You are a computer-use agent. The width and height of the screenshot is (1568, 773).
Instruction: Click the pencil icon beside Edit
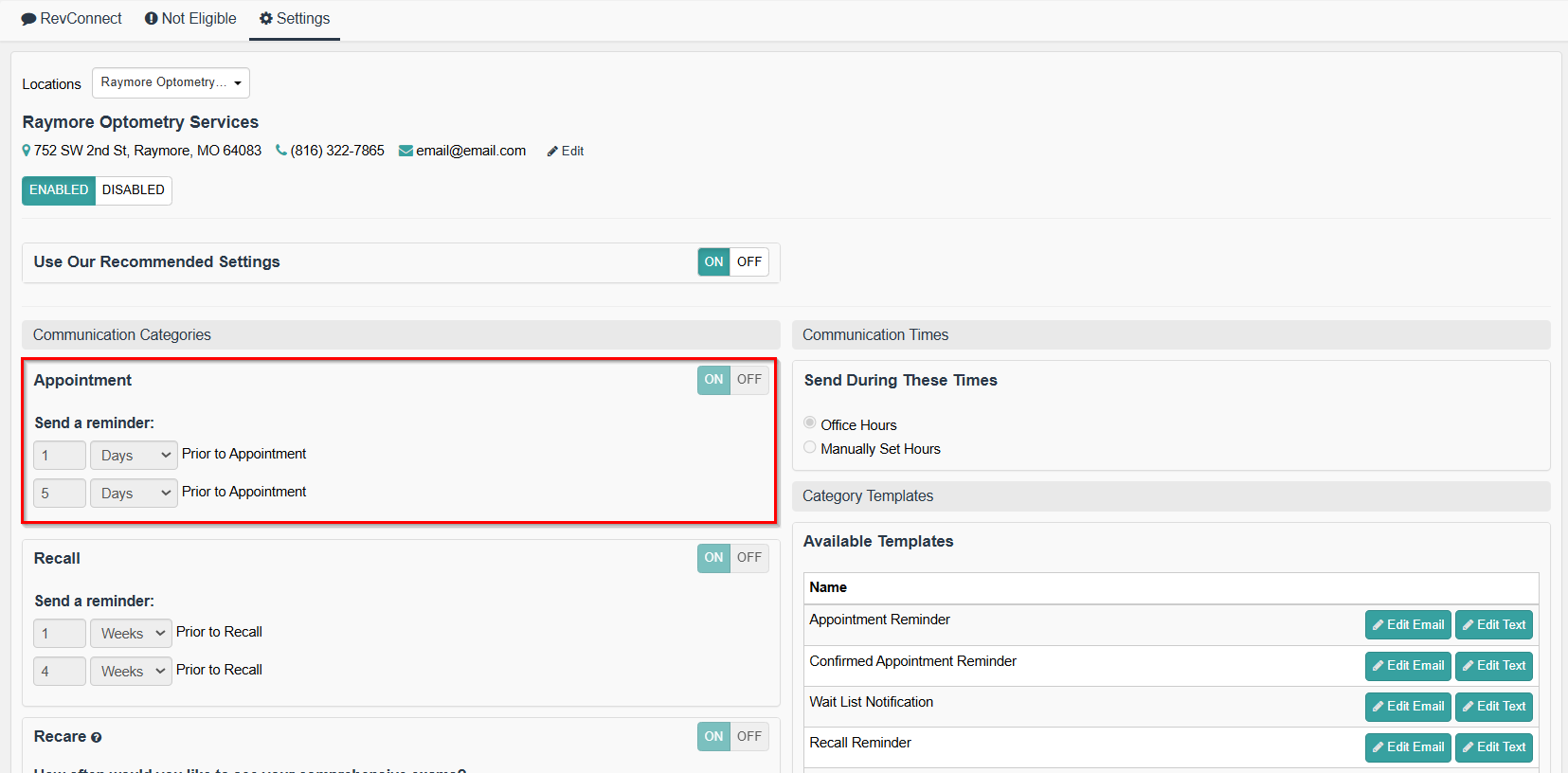[x=552, y=152]
